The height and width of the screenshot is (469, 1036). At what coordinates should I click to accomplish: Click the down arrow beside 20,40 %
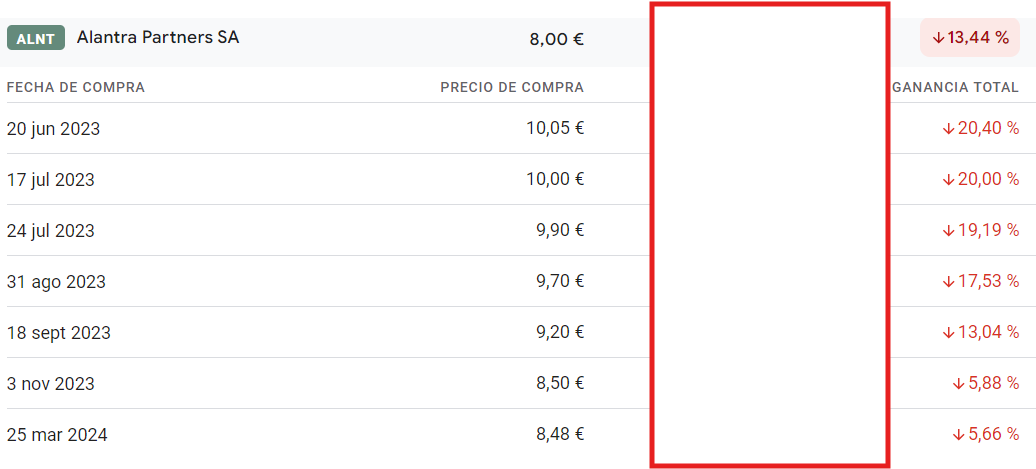[x=948, y=129]
